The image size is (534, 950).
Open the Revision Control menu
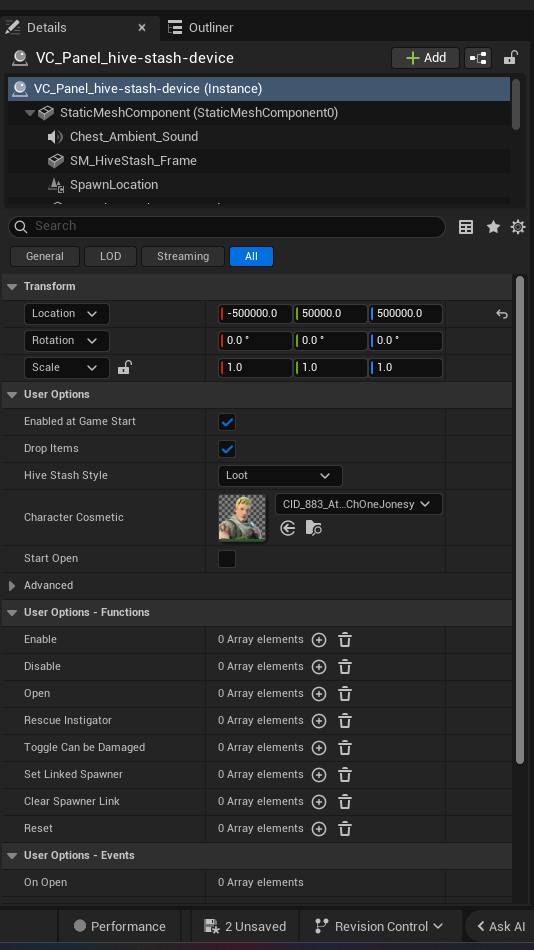click(x=379, y=926)
